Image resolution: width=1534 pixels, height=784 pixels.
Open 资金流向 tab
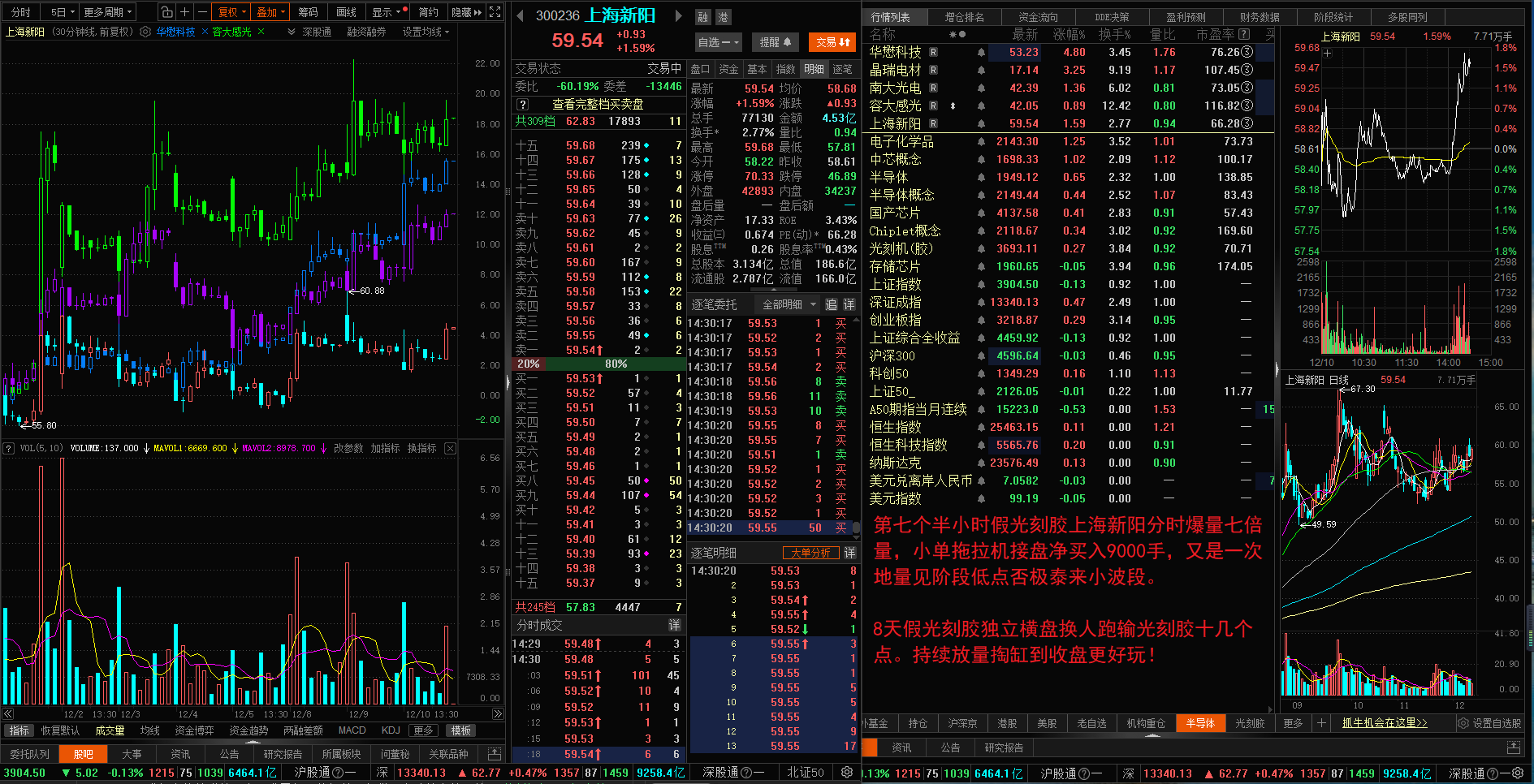1038,17
